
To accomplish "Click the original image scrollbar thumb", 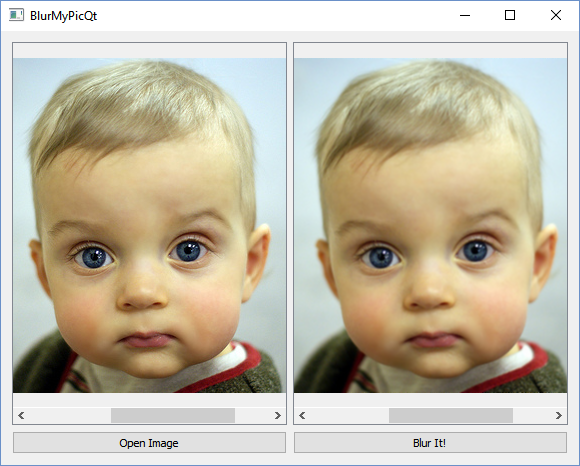I will 173,415.
